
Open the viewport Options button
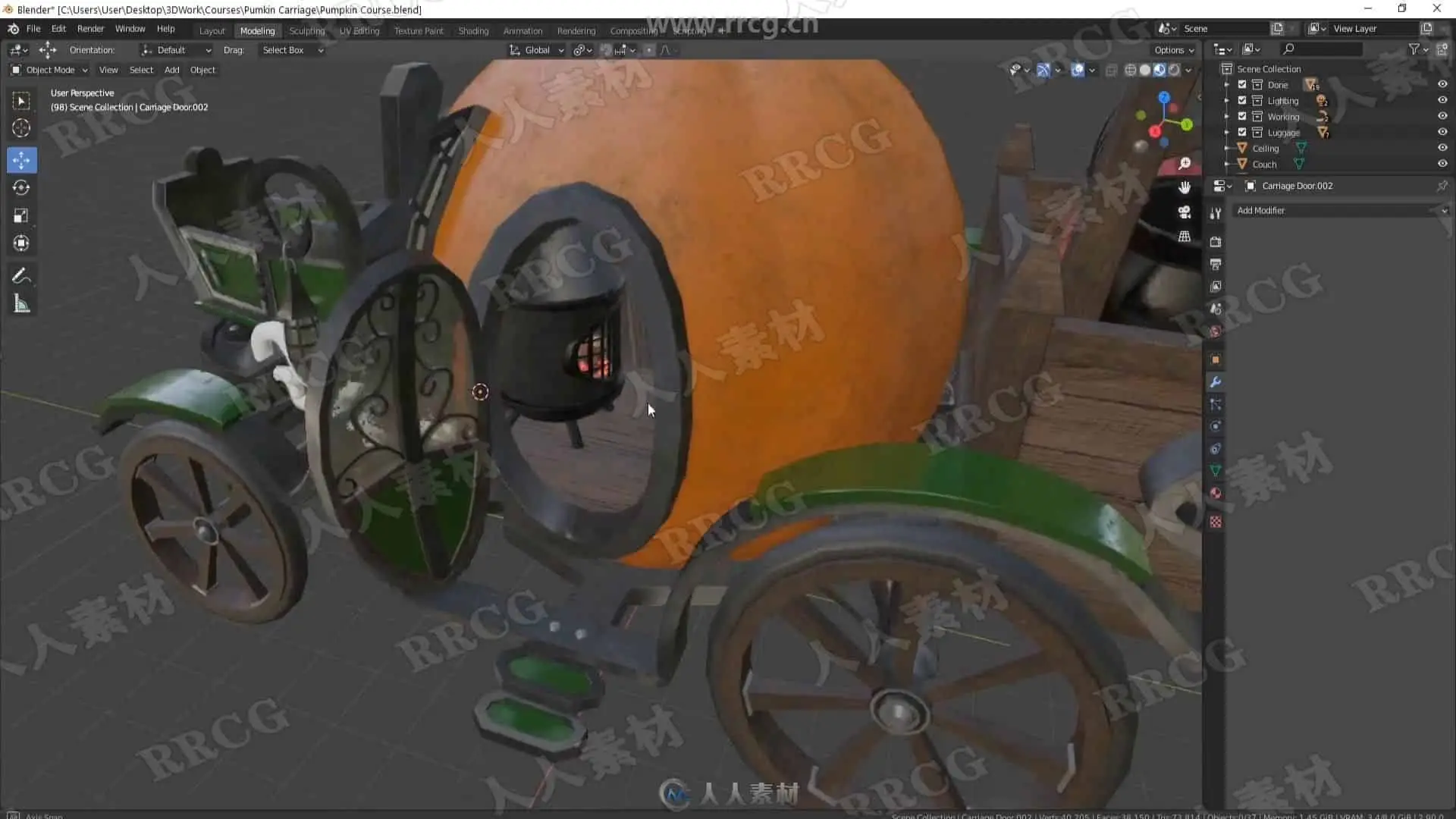(1173, 50)
